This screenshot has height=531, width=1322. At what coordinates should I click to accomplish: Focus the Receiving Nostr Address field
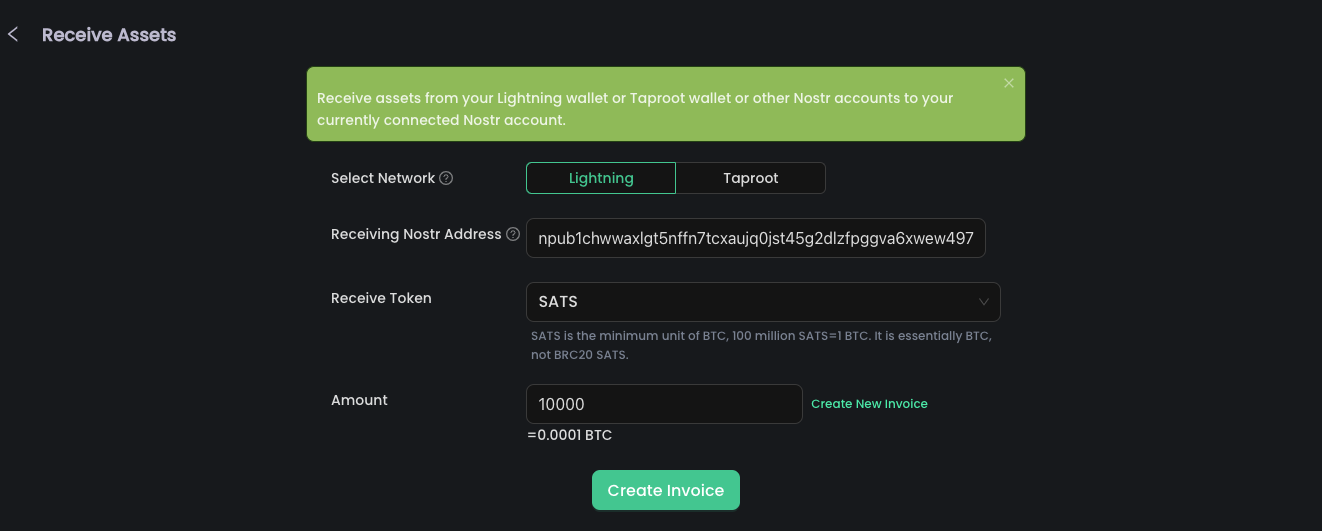[755, 238]
